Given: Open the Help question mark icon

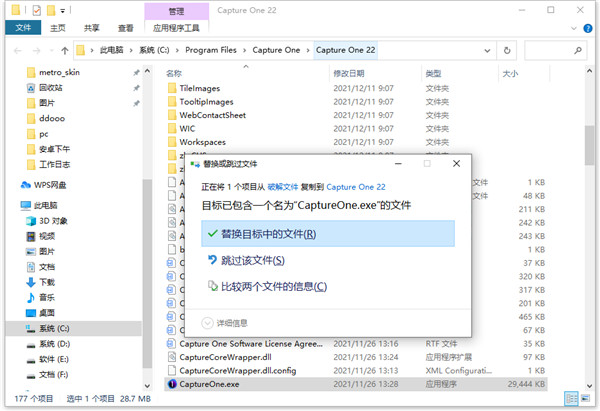Looking at the screenshot, I should click(x=588, y=28).
